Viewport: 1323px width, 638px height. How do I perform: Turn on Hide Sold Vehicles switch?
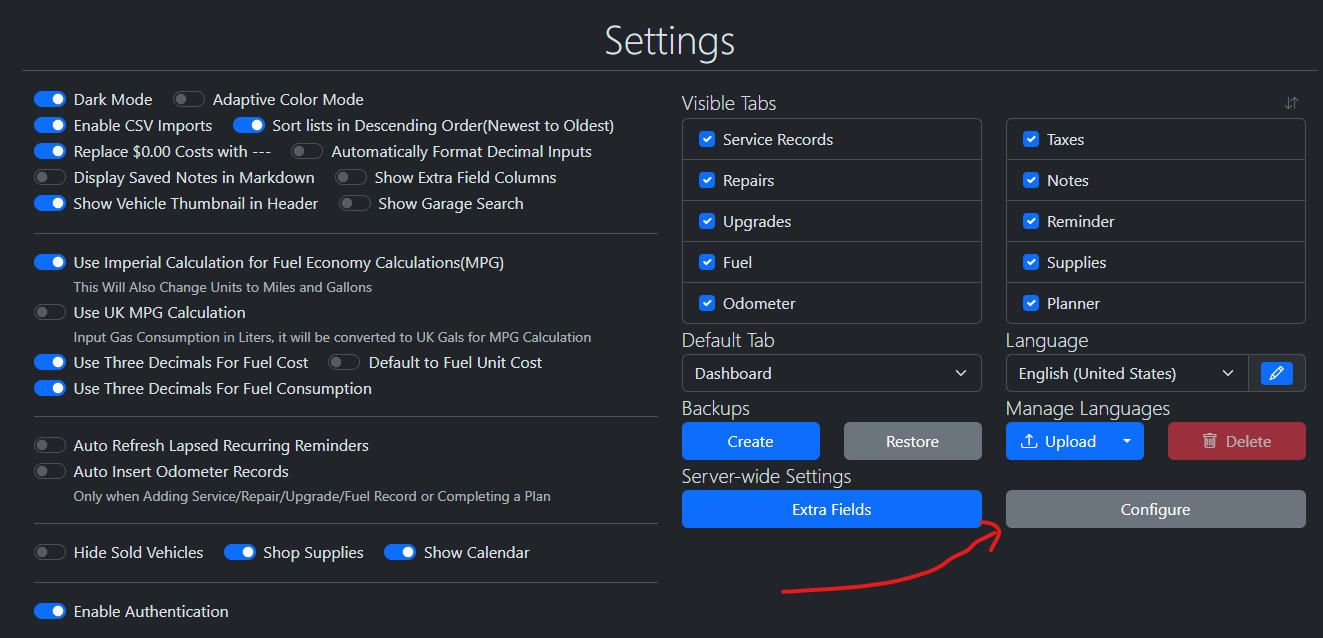[x=50, y=553]
